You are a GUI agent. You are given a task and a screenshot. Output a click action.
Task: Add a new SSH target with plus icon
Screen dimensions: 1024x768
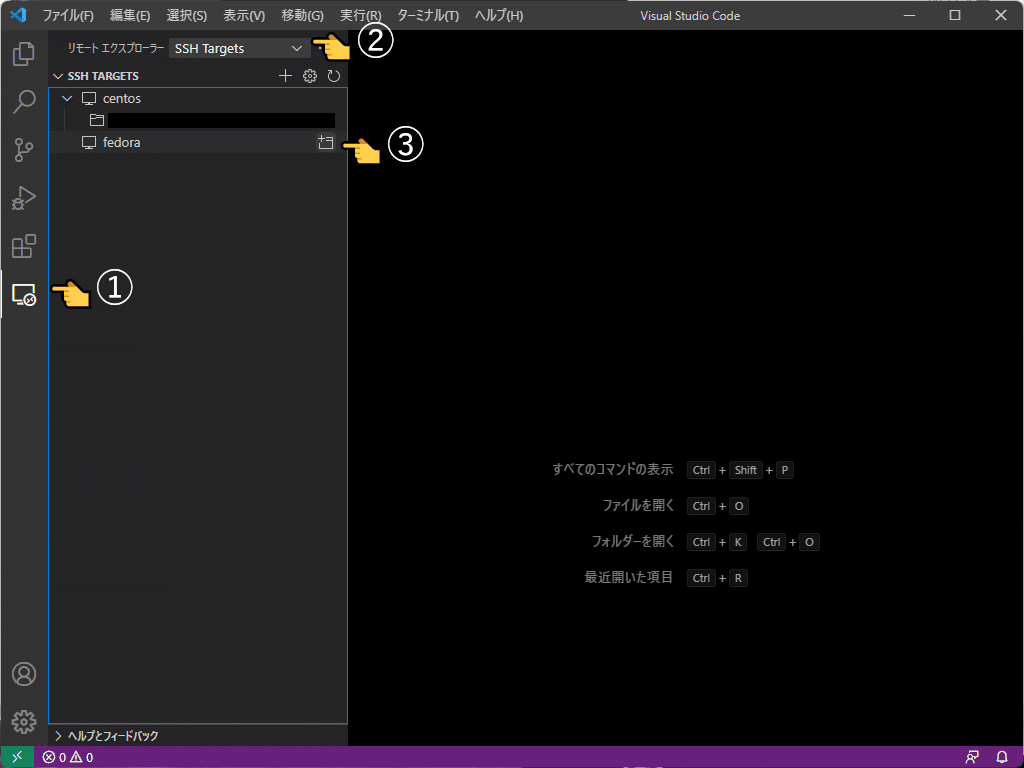[285, 76]
